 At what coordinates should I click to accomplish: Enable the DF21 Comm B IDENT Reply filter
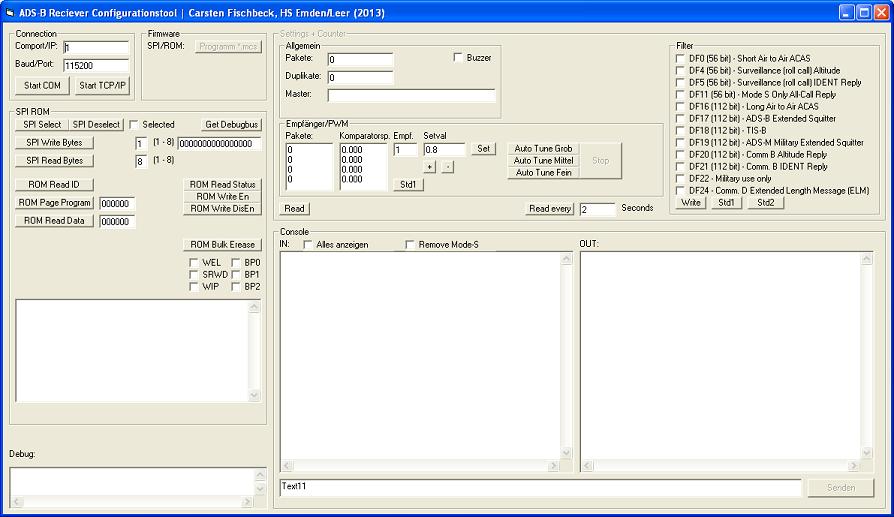click(680, 166)
